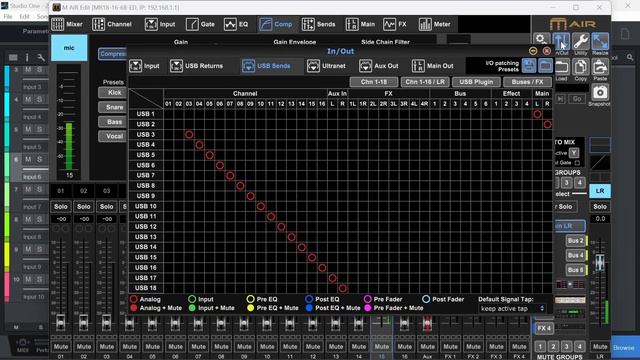Click the mic channel label box

pos(69,48)
